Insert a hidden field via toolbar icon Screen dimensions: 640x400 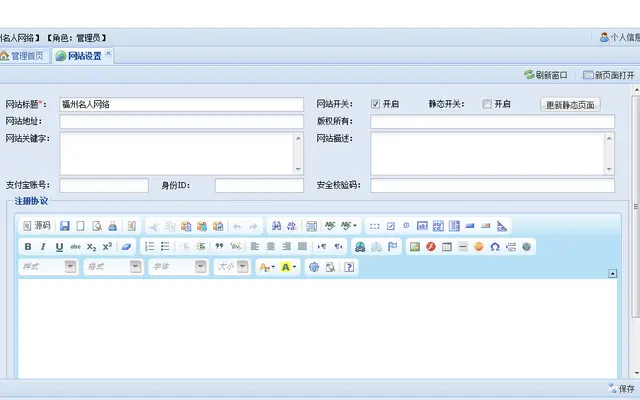click(x=502, y=226)
